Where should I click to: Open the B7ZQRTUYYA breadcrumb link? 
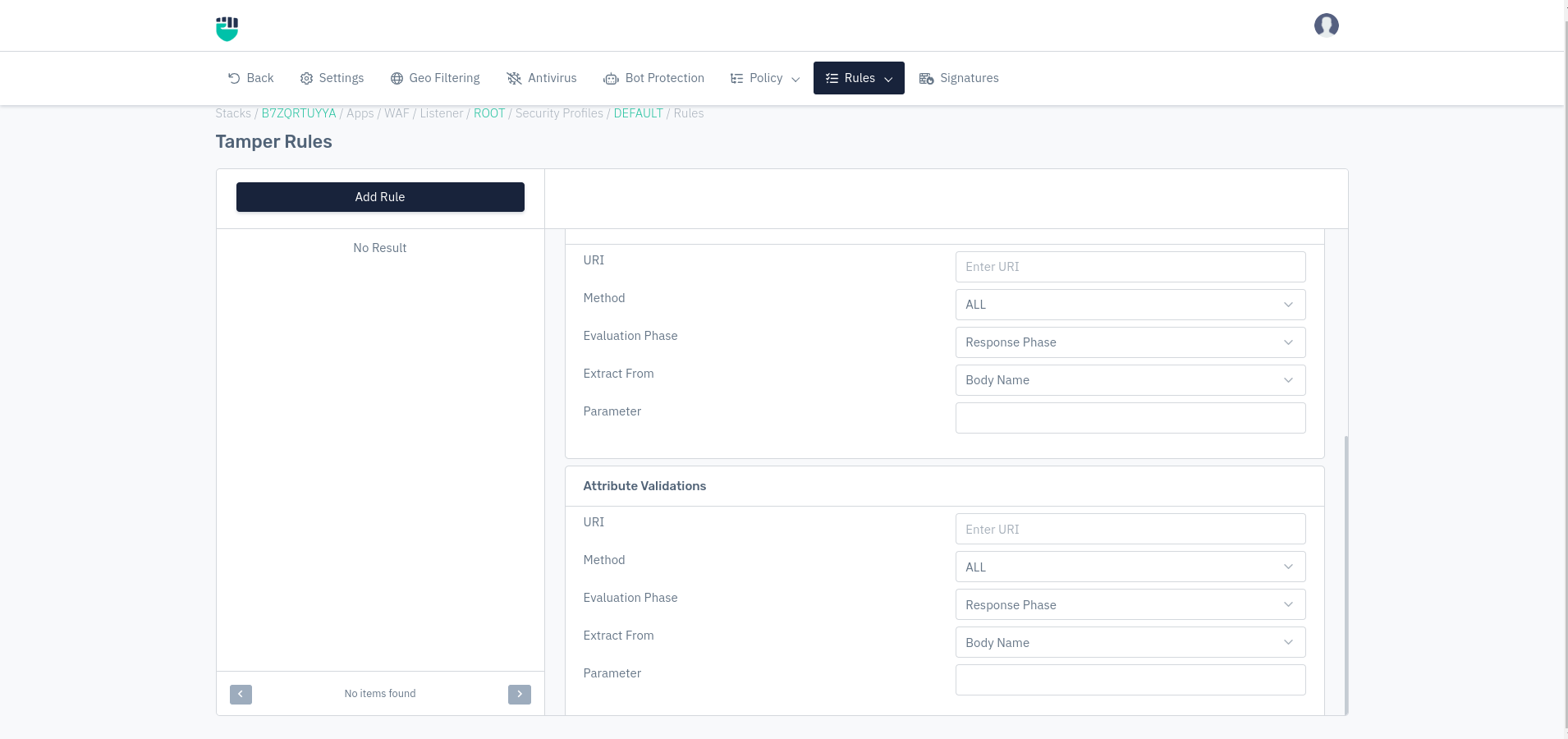[x=299, y=113]
